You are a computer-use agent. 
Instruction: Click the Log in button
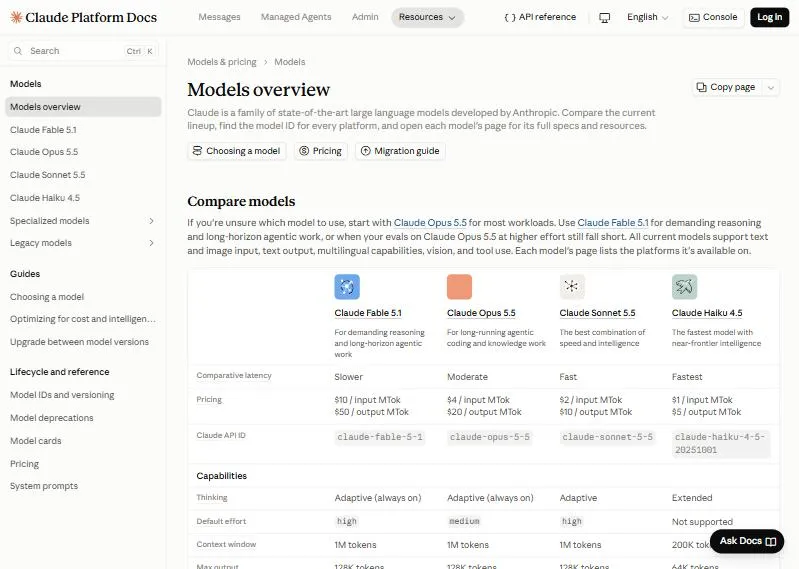click(x=769, y=17)
